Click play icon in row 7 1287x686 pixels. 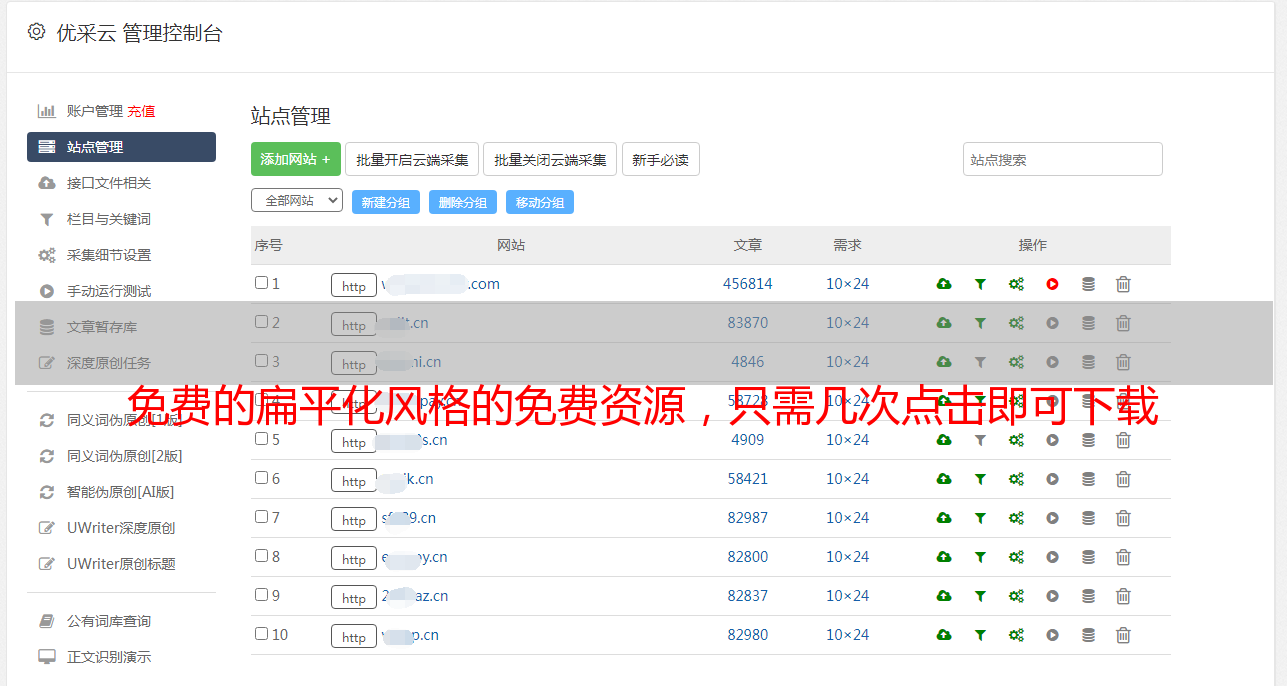pyautogui.click(x=1052, y=518)
